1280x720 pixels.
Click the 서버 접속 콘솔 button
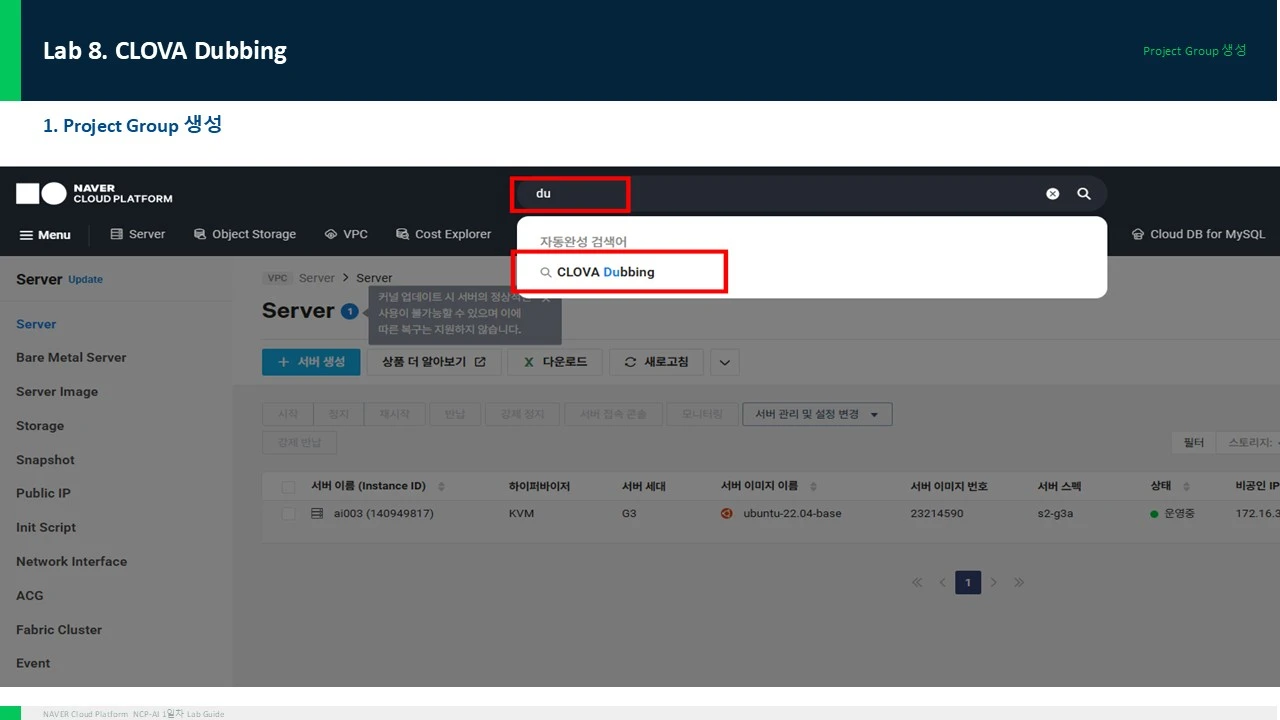pyautogui.click(x=613, y=414)
